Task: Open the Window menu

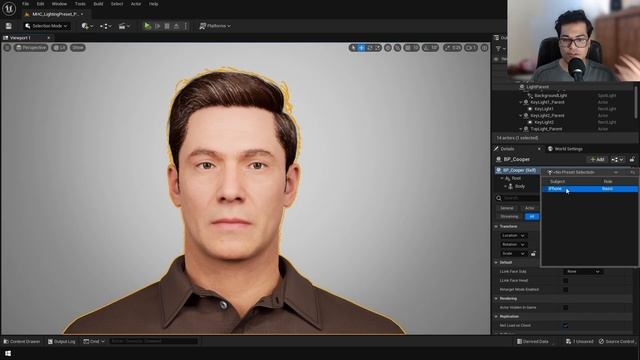Action: click(x=59, y=4)
